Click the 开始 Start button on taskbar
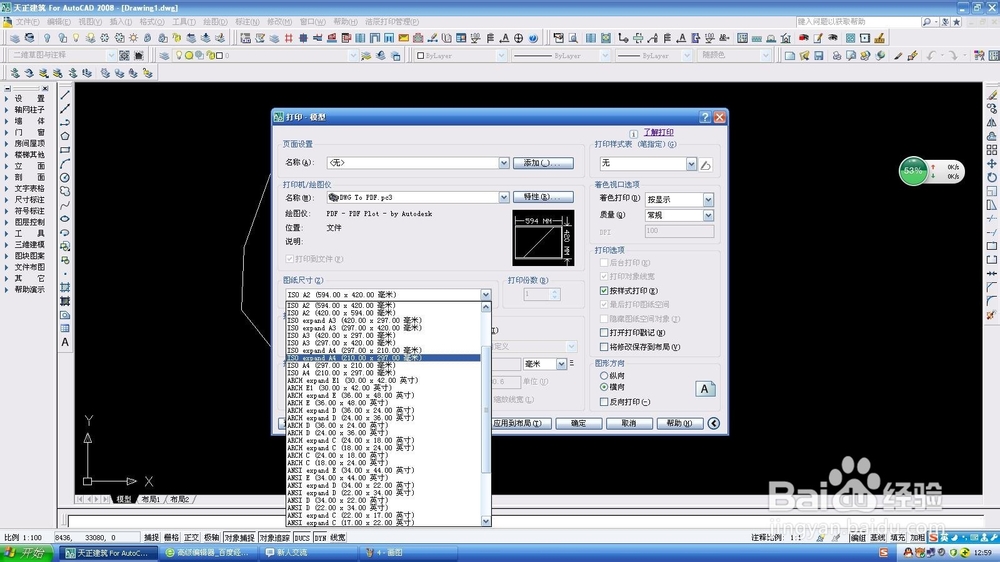This screenshot has height=562, width=1000. [x=26, y=552]
